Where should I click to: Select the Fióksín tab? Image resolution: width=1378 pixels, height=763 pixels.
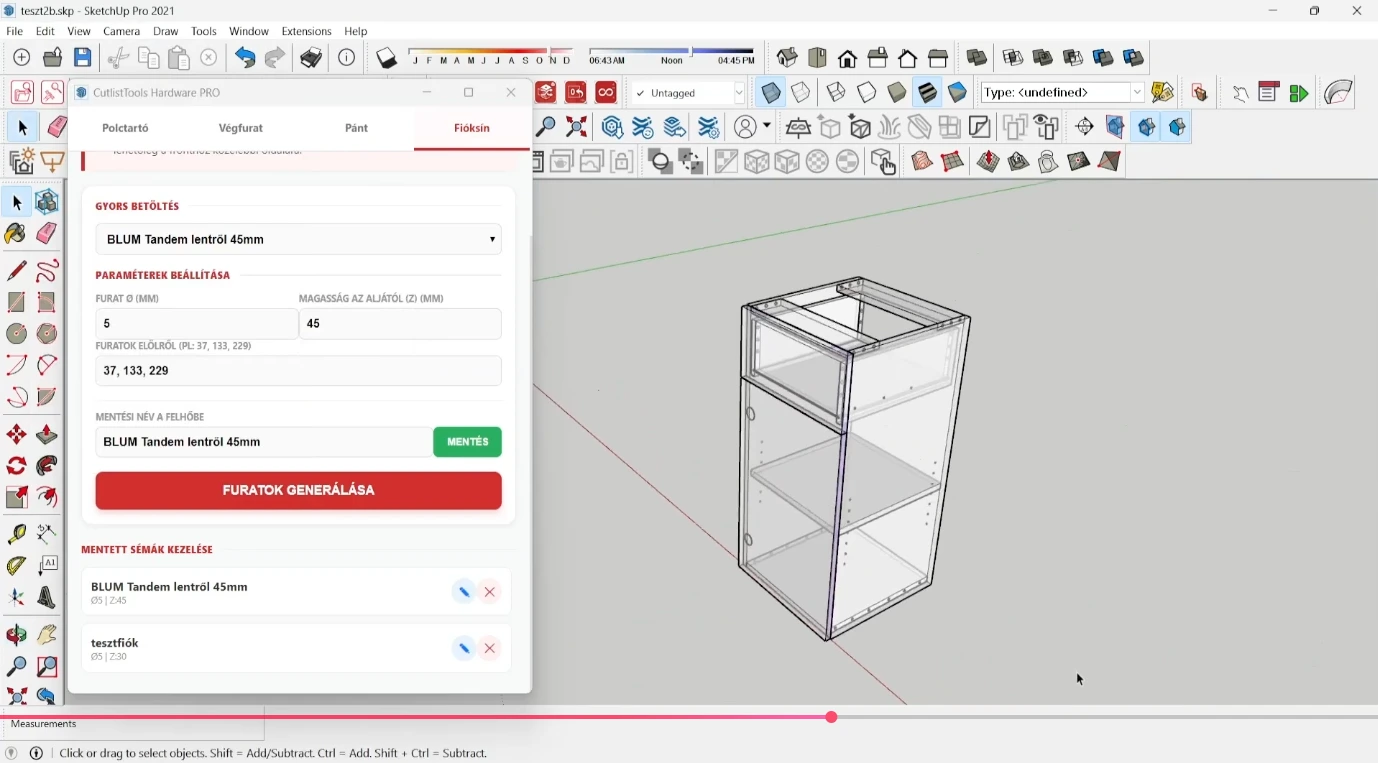[472, 128]
